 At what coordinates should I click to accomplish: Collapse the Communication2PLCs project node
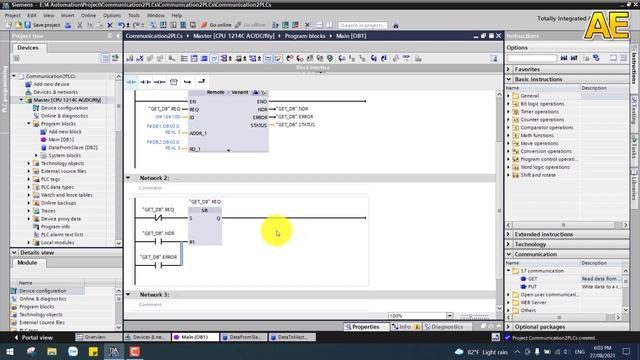coord(14,76)
